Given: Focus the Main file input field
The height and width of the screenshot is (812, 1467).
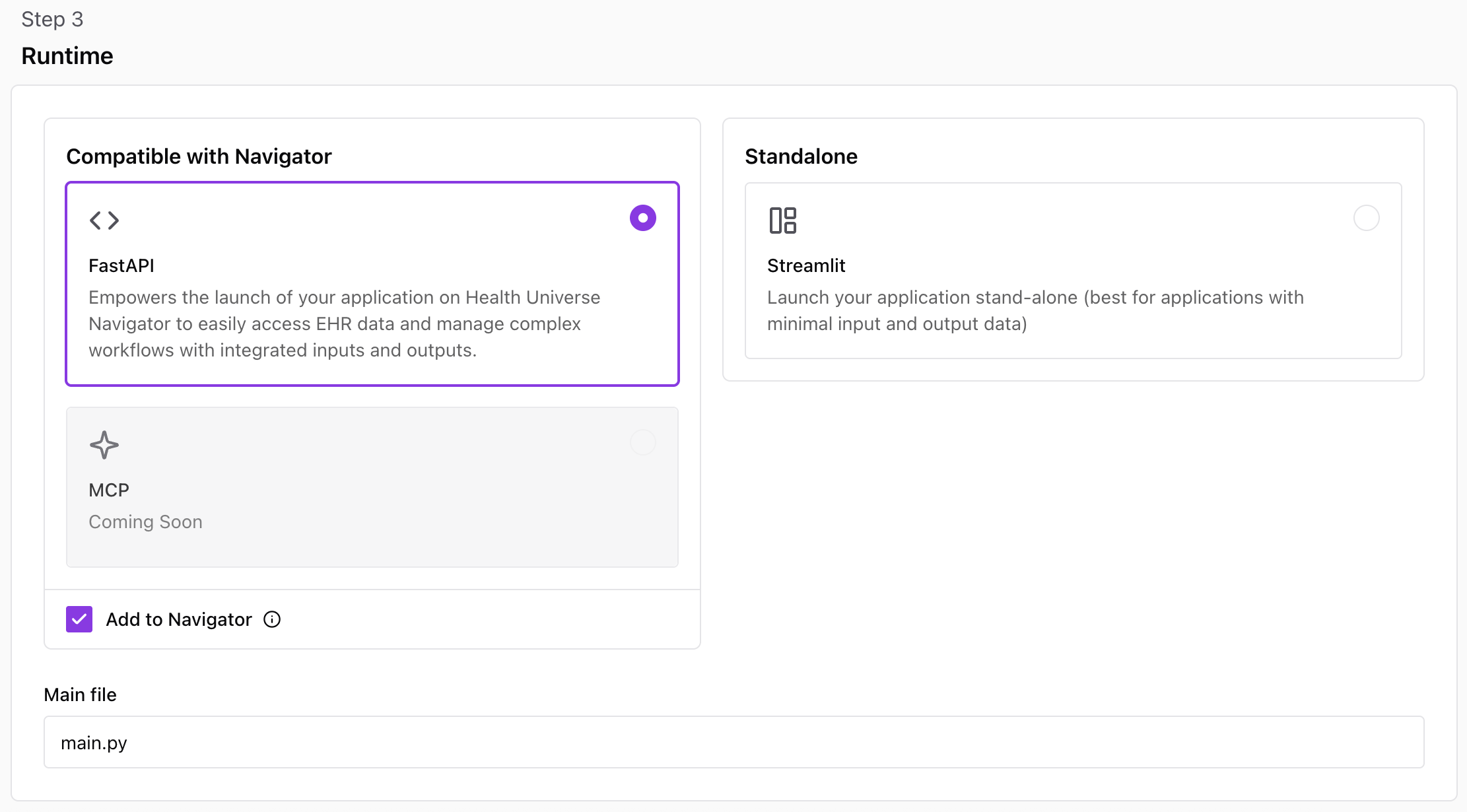Looking at the screenshot, I should click(x=733, y=742).
